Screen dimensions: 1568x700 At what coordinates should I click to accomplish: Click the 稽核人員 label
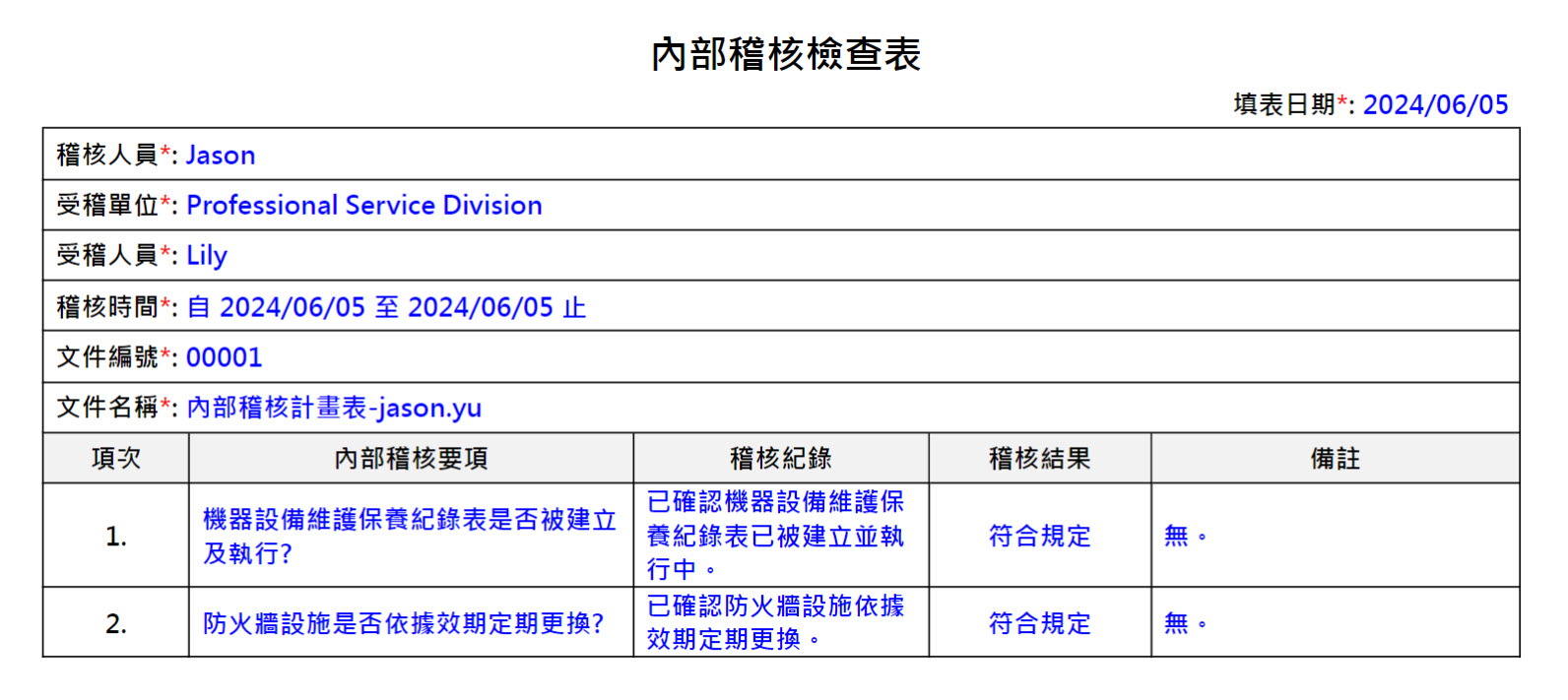click(107, 156)
